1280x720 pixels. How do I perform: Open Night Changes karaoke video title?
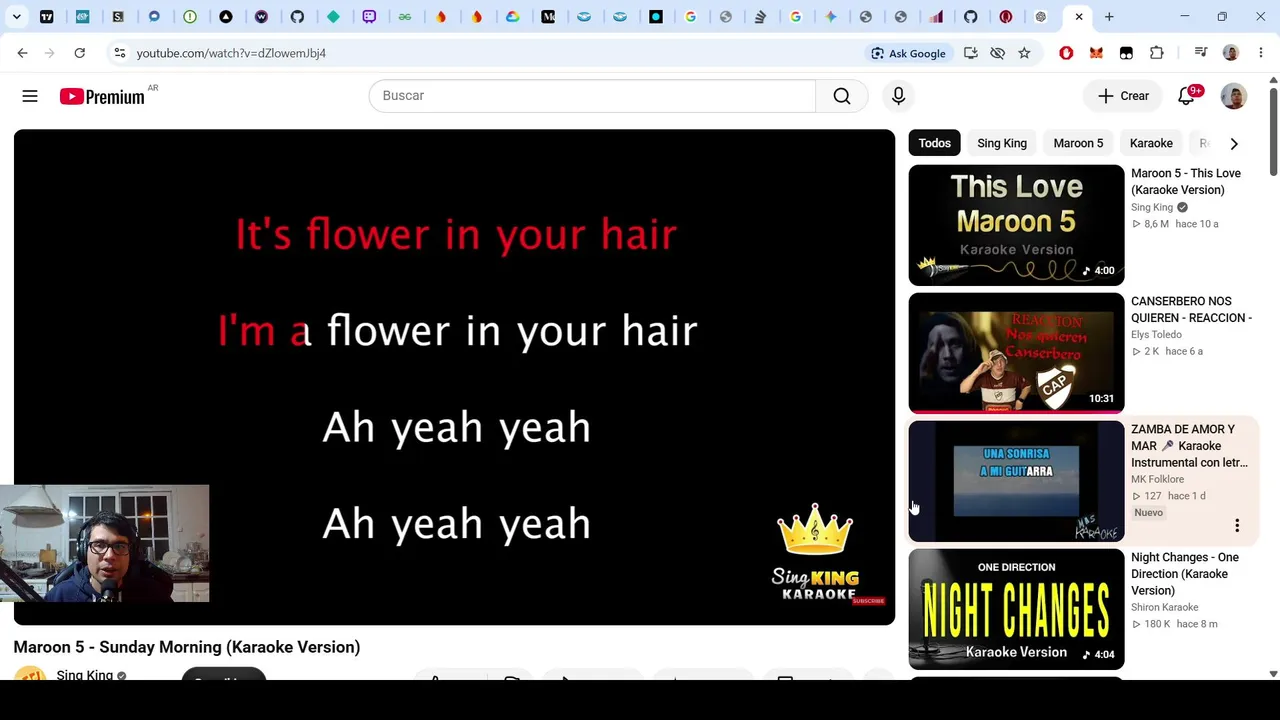(1185, 574)
